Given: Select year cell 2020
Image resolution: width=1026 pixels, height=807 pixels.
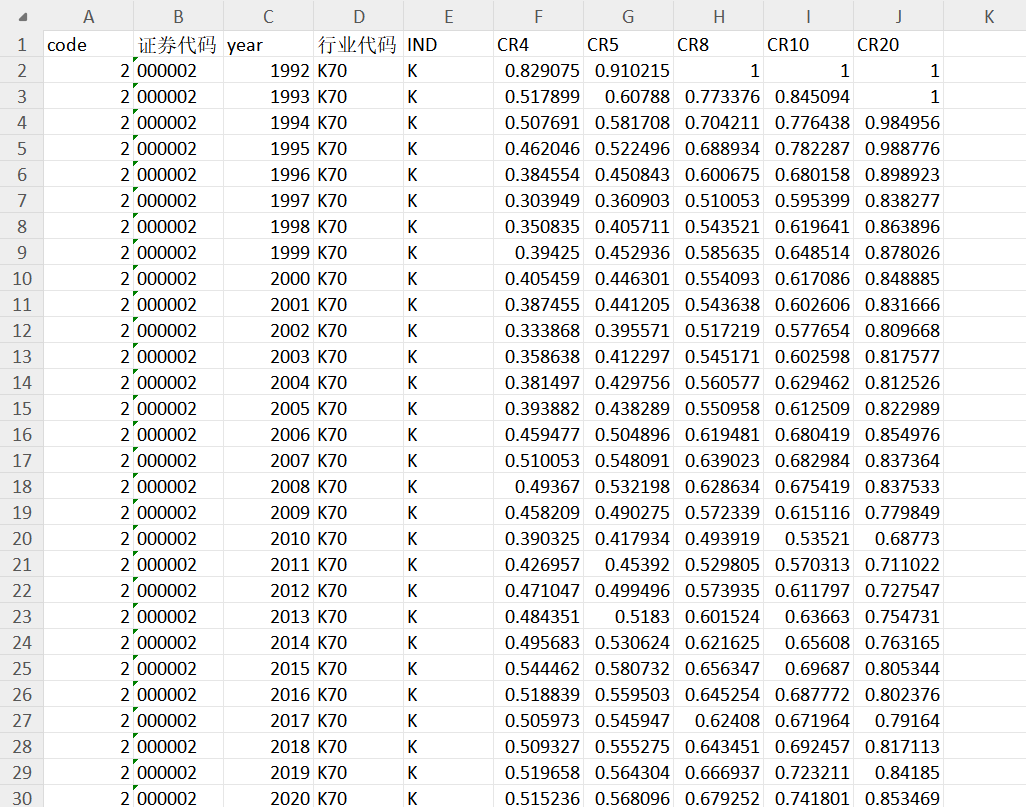Looking at the screenshot, I should (x=268, y=797).
